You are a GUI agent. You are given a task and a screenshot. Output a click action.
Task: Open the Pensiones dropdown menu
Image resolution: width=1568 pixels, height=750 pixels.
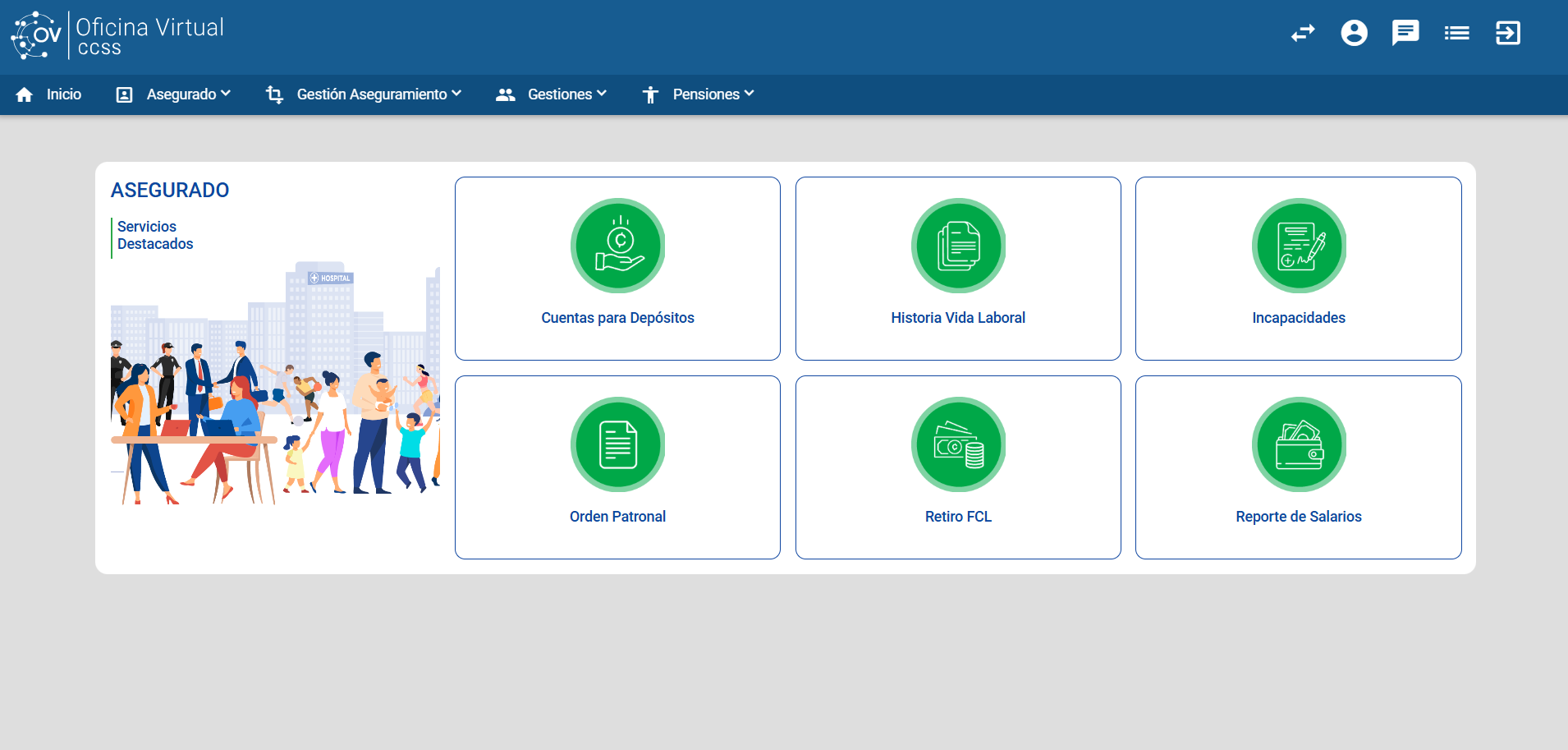(x=698, y=94)
